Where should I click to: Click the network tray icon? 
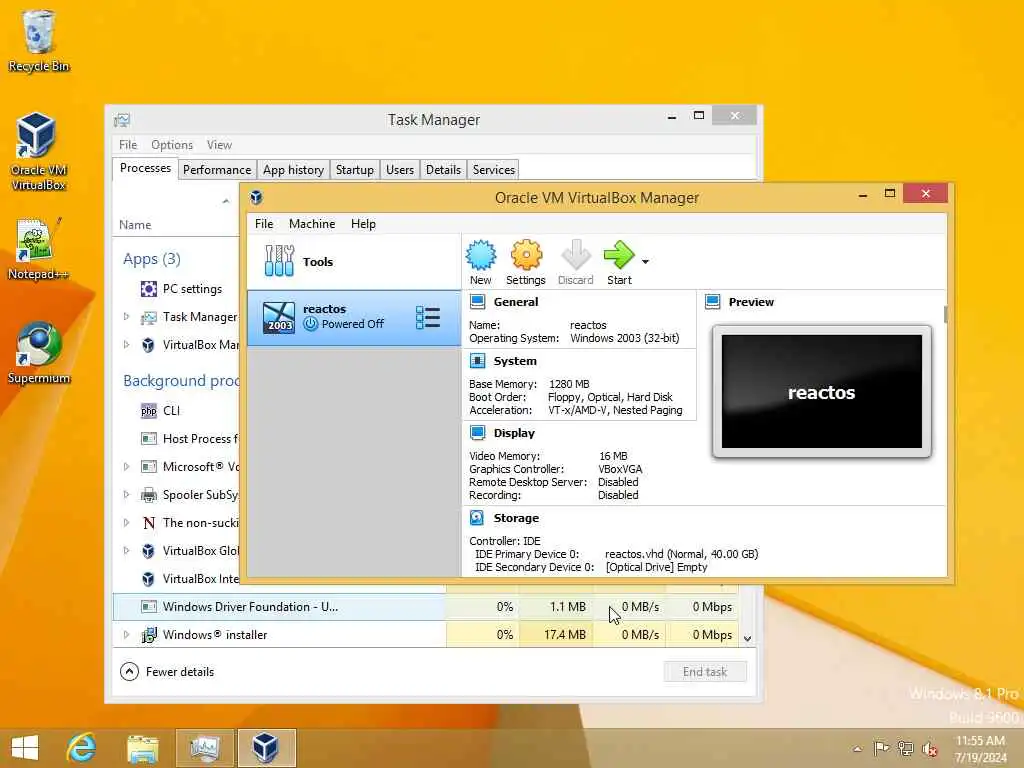click(905, 748)
